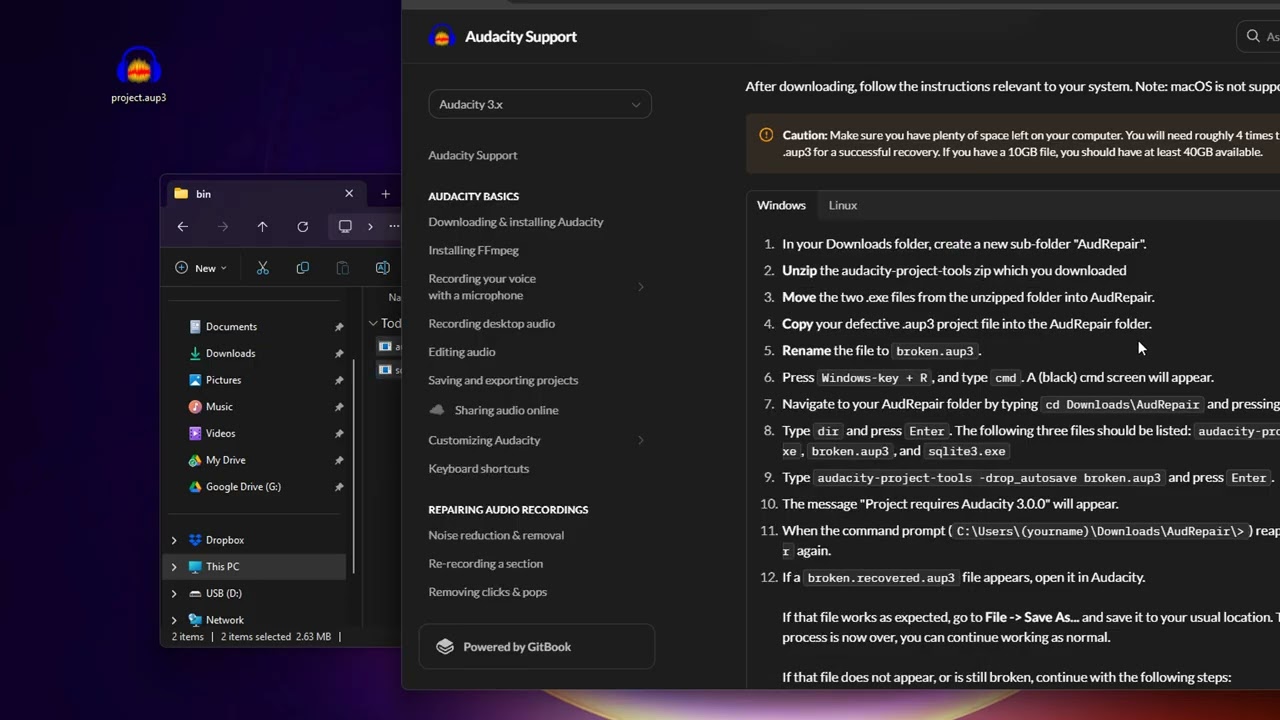Switch to the Linux instructions tab
This screenshot has height=720, width=1280.
(x=843, y=205)
